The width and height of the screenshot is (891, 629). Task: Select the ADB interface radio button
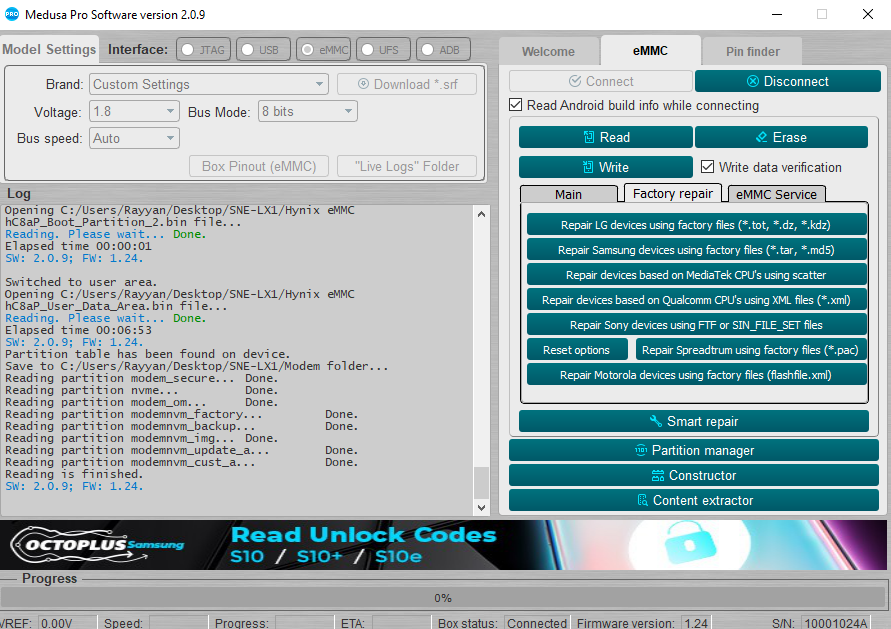point(427,50)
